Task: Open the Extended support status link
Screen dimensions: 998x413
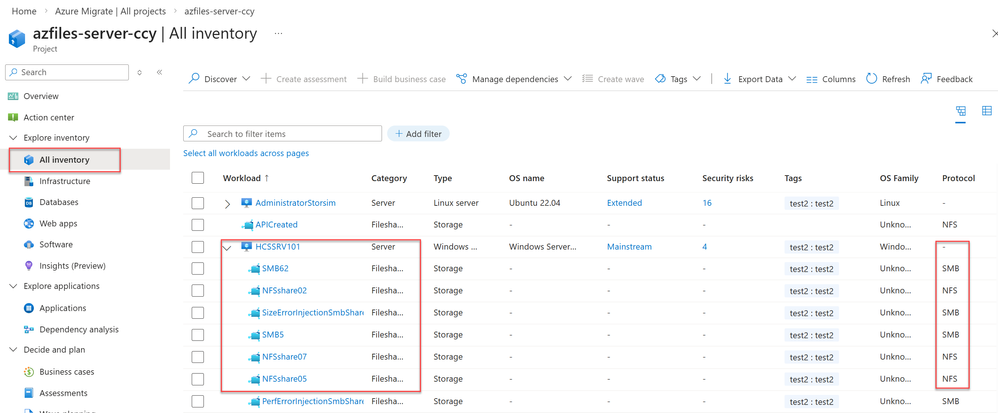Action: point(624,203)
